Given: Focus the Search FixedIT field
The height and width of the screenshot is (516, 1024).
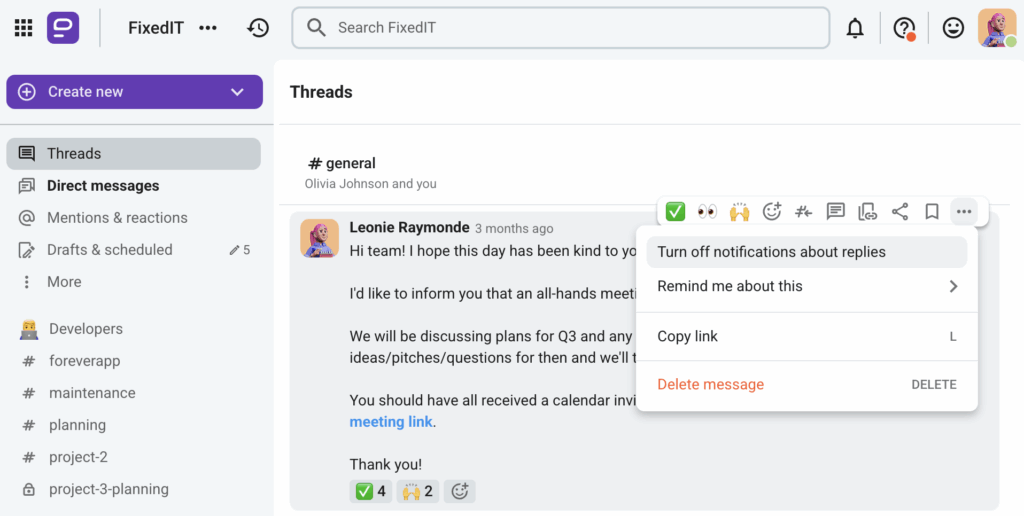Looking at the screenshot, I should pos(561,27).
